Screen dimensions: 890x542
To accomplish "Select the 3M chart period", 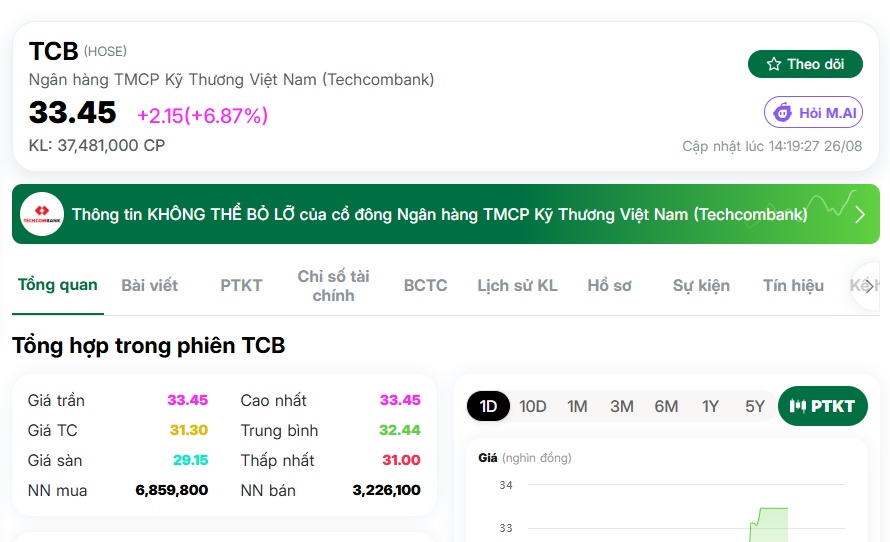I will [622, 406].
